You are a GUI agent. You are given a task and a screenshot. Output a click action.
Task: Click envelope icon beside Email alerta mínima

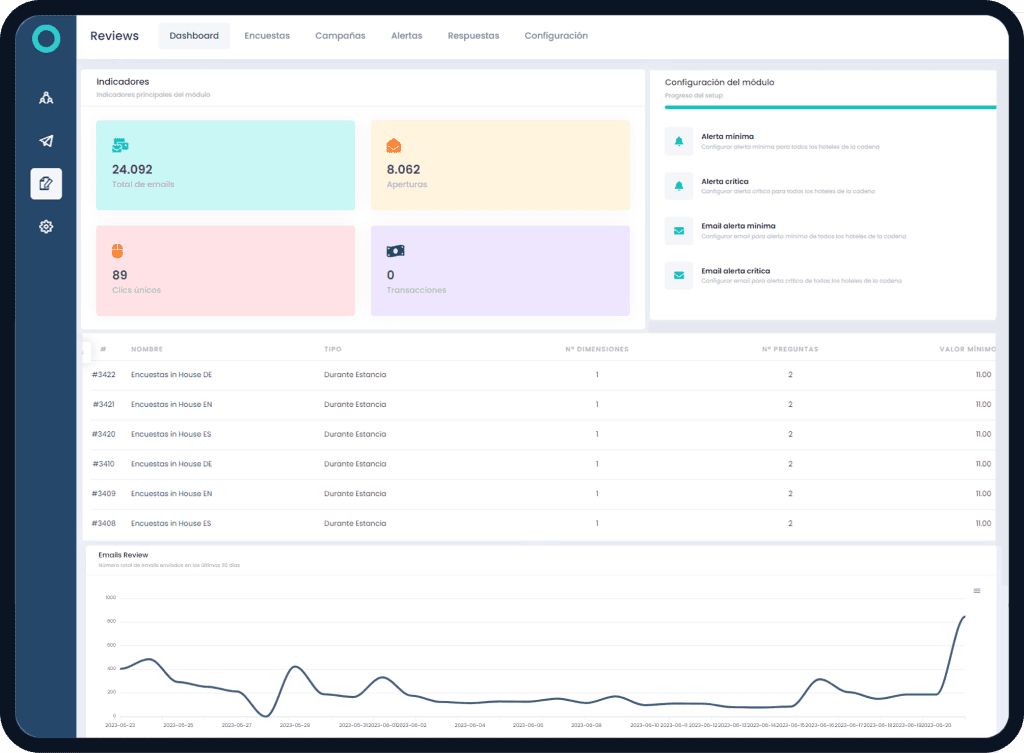pos(679,231)
